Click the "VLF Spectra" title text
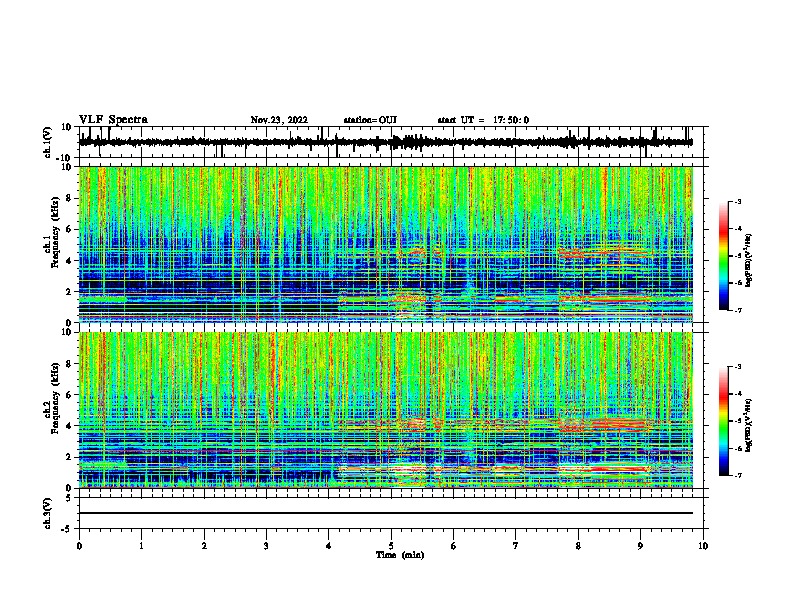 [x=113, y=120]
